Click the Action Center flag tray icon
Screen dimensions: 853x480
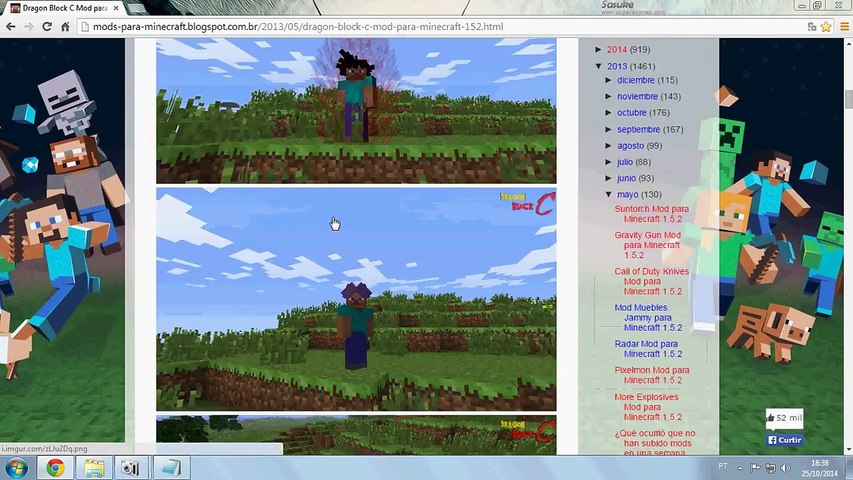(755, 467)
